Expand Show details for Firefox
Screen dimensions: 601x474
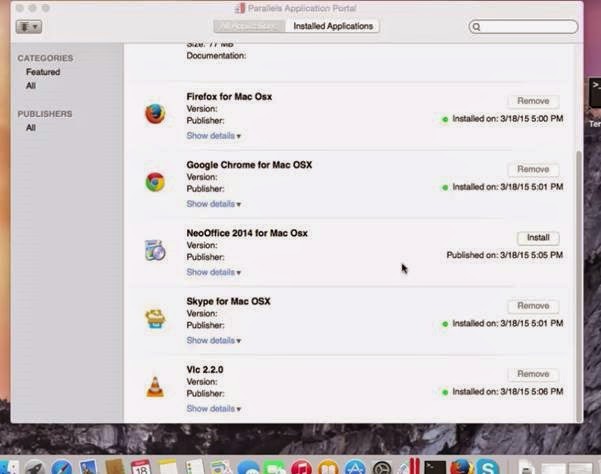(213, 136)
